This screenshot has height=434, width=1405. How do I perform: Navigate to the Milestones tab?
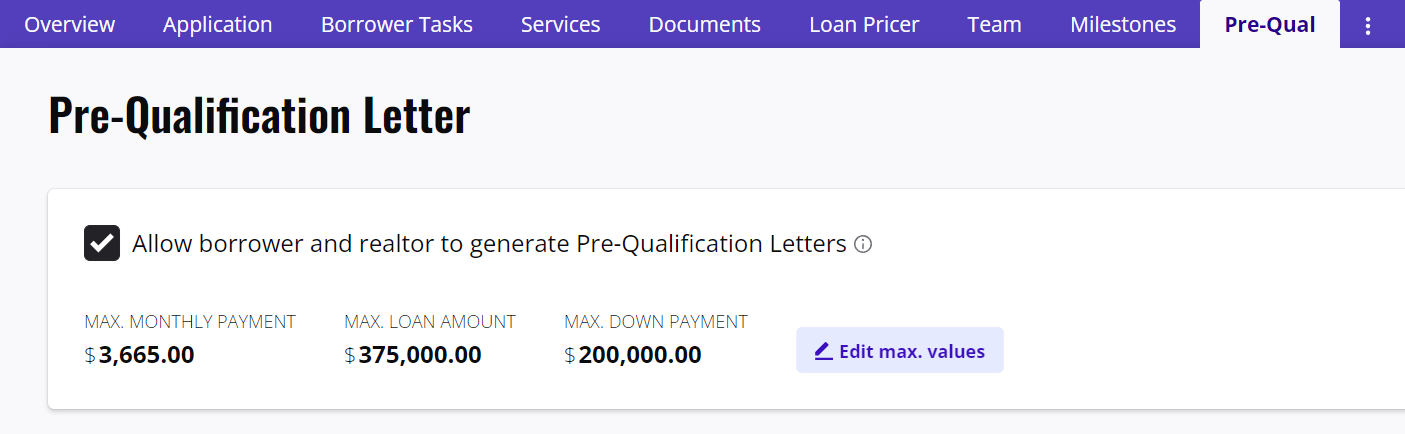coord(1123,25)
